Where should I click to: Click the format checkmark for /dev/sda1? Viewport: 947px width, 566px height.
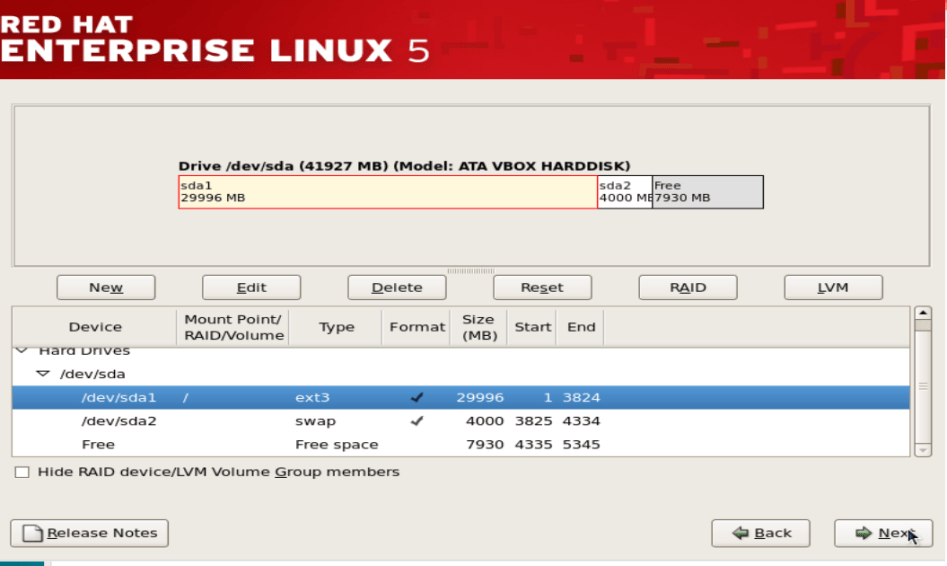coord(417,397)
